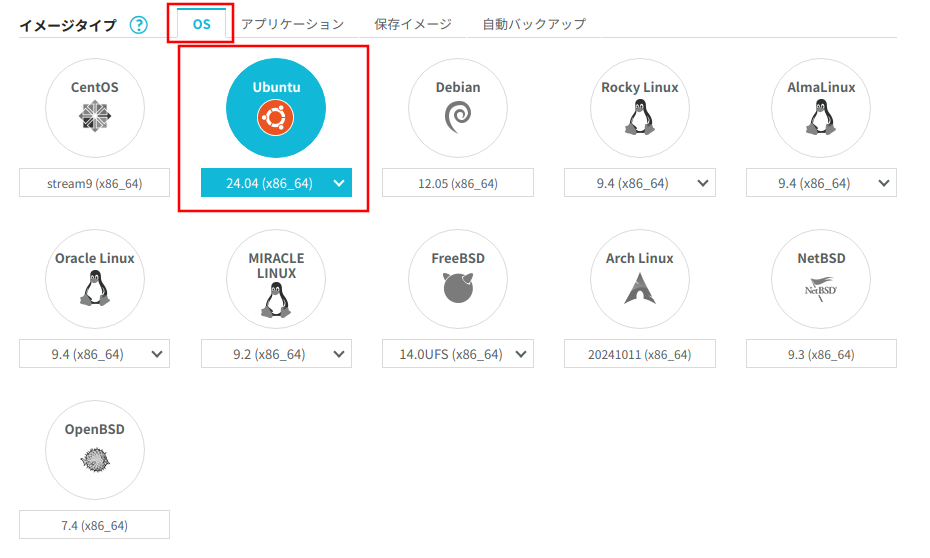930x558 pixels.
Task: Open the image type help icon
Action: tap(139, 25)
